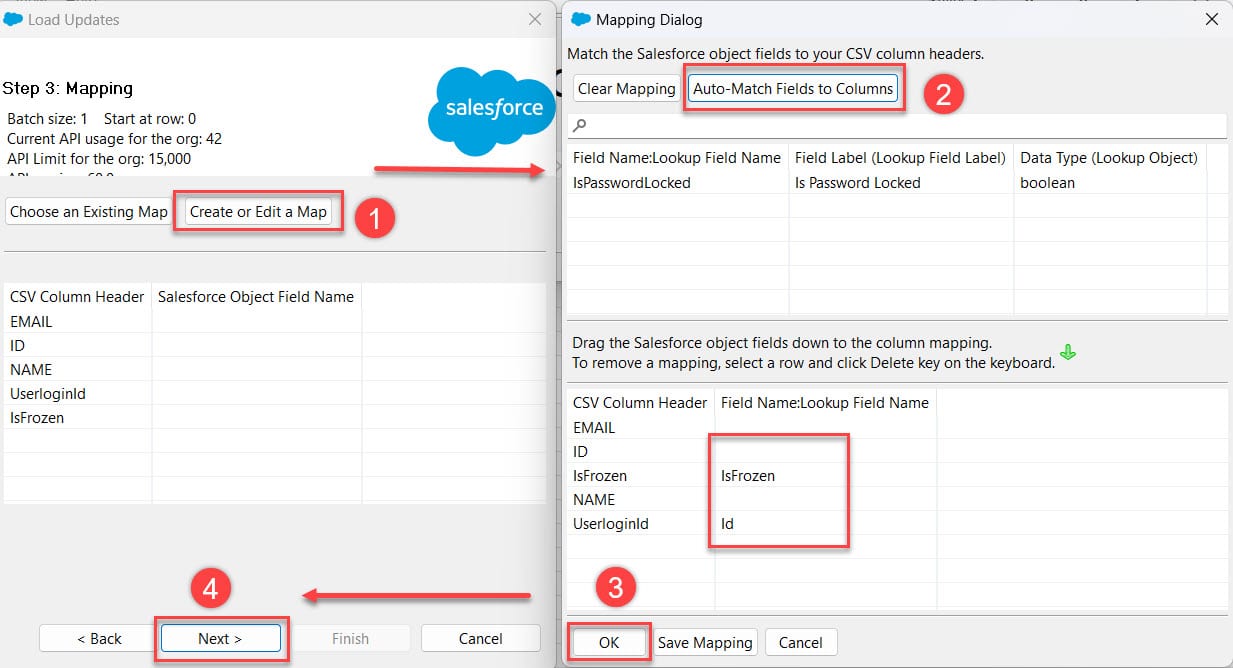The width and height of the screenshot is (1233, 668).
Task: Select IsPasswordLocked field row
Action: 897,183
